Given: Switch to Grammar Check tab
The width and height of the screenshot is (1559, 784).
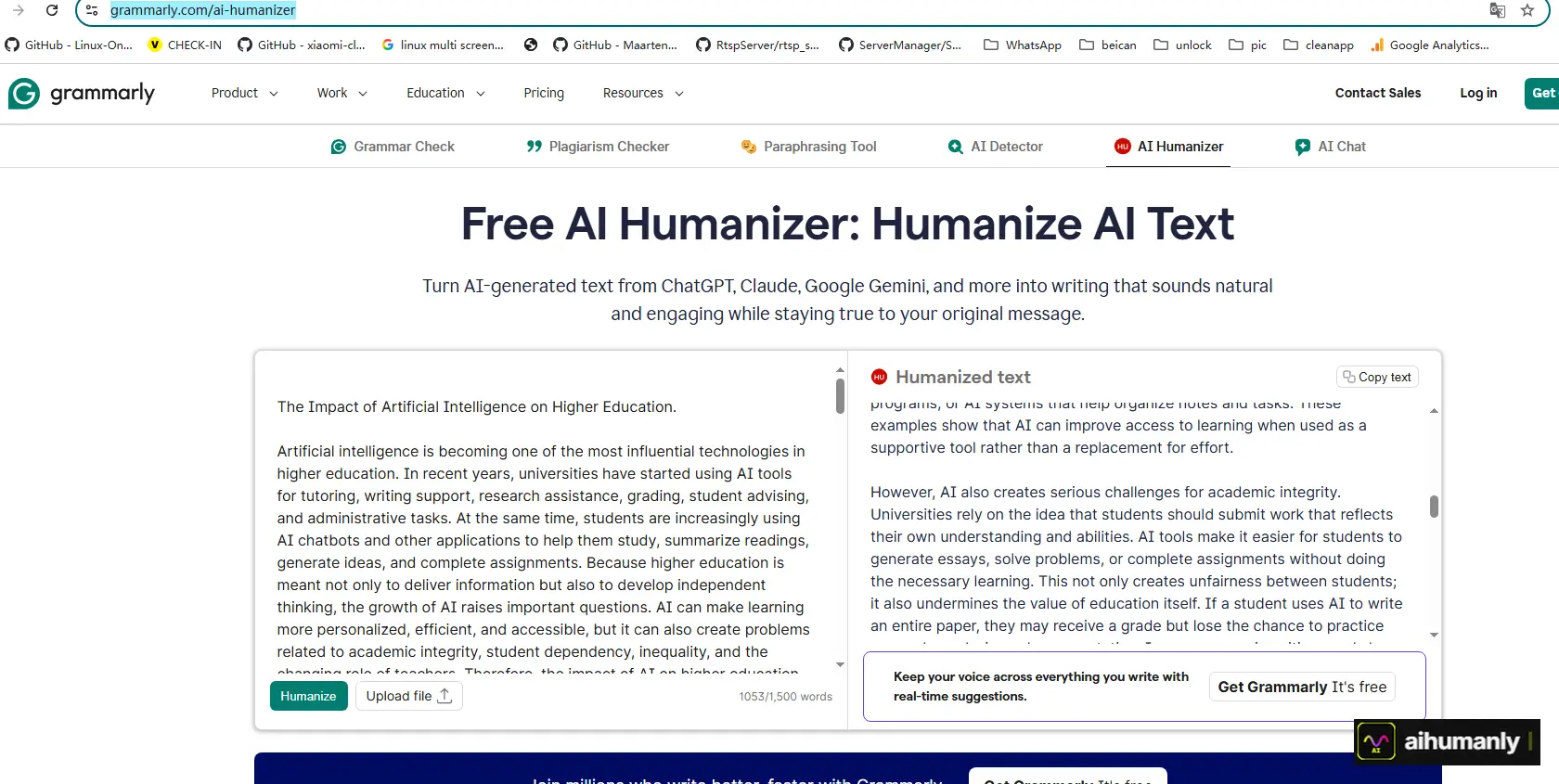Looking at the screenshot, I should click(393, 147).
